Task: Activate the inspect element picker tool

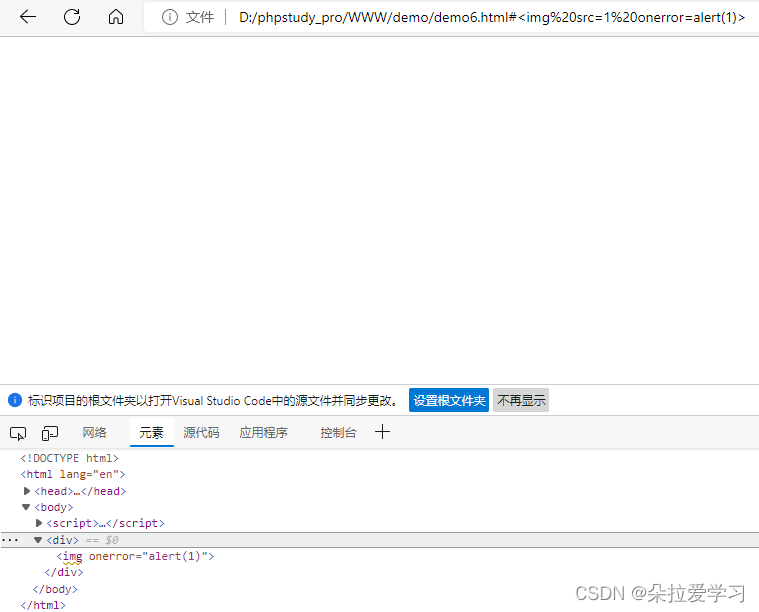Action: coord(18,433)
